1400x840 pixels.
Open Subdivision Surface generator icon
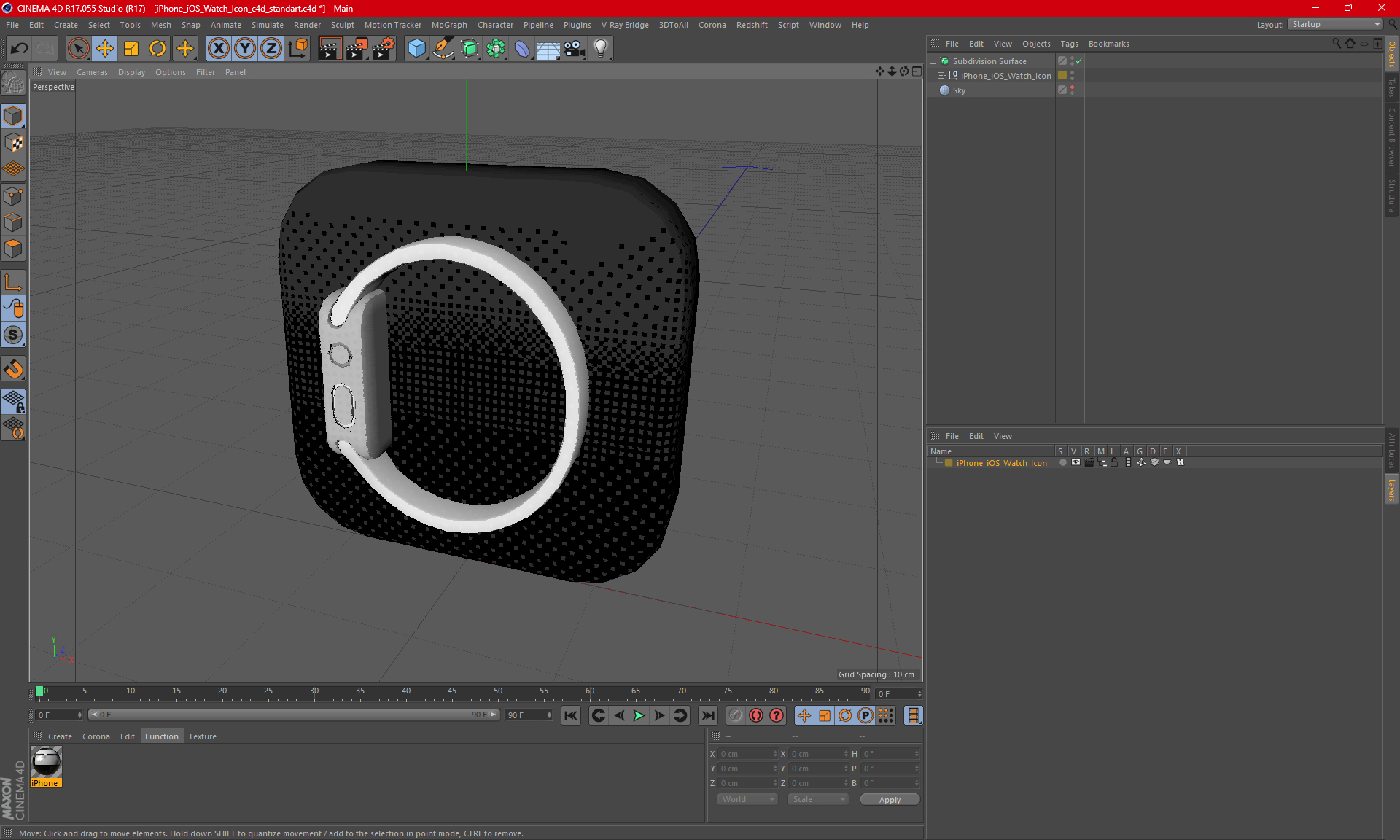point(470,49)
